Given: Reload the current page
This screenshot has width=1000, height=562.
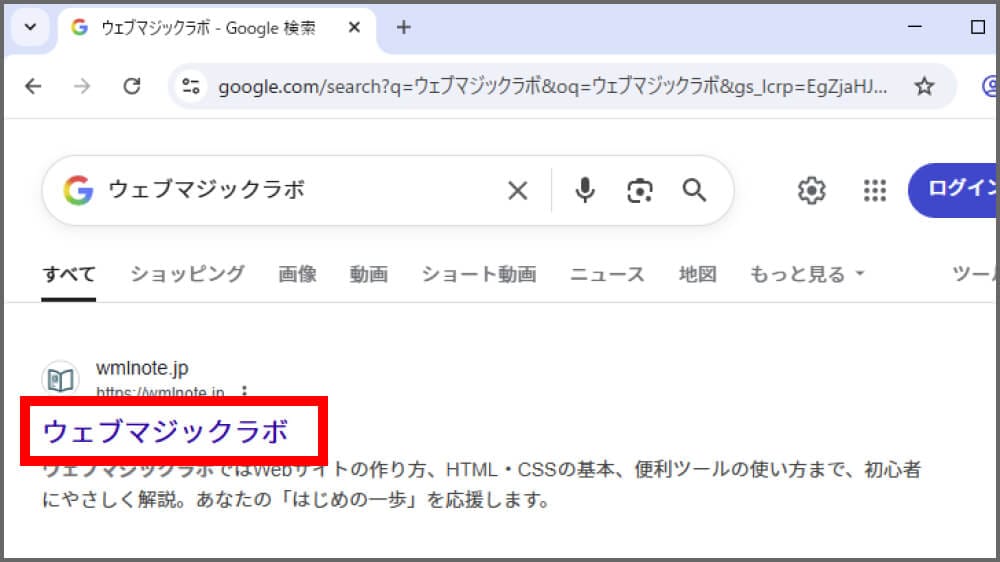Looking at the screenshot, I should [131, 87].
